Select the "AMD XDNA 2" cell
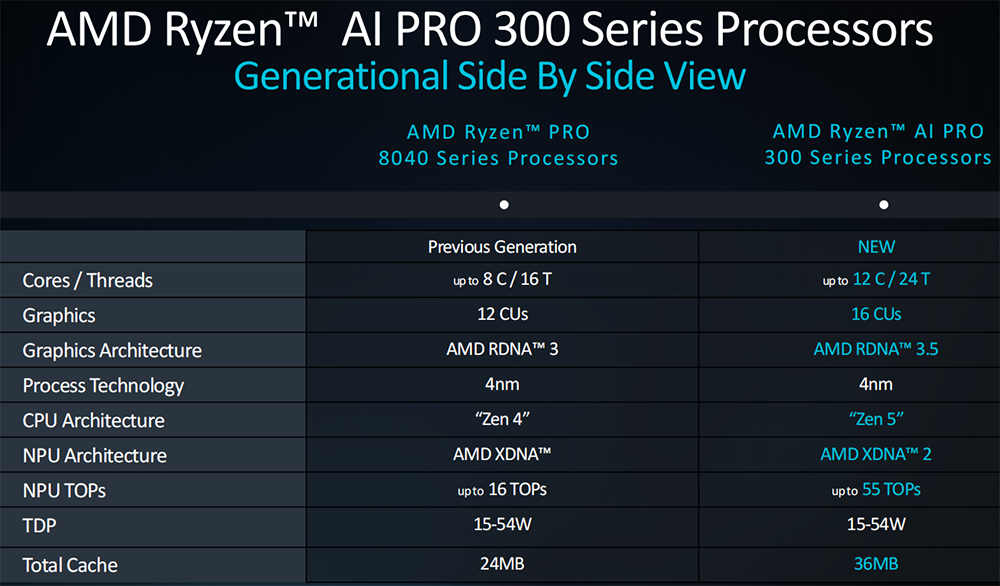This screenshot has height=586, width=1000. pyautogui.click(x=876, y=455)
